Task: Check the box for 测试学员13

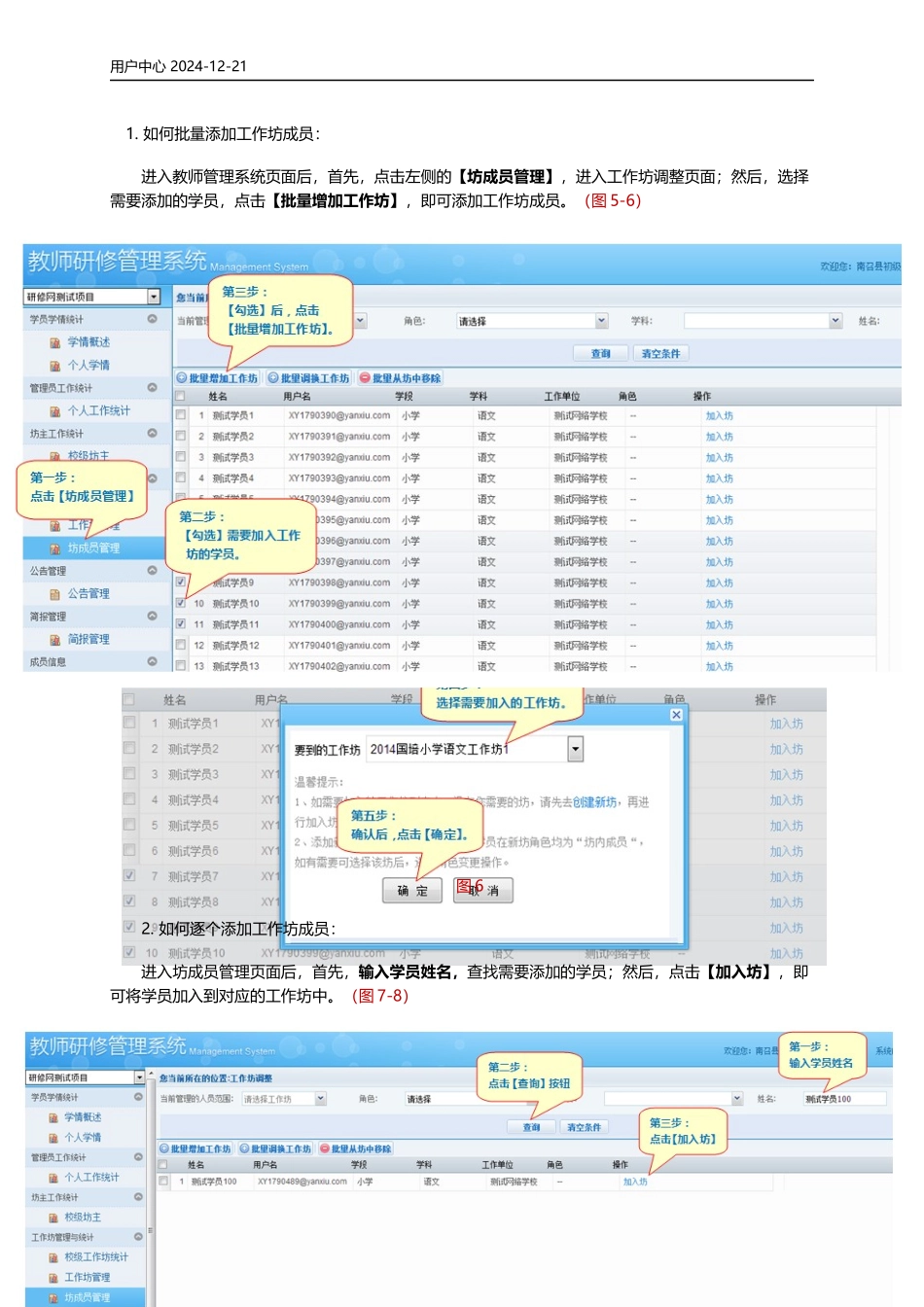Action: click(x=180, y=665)
